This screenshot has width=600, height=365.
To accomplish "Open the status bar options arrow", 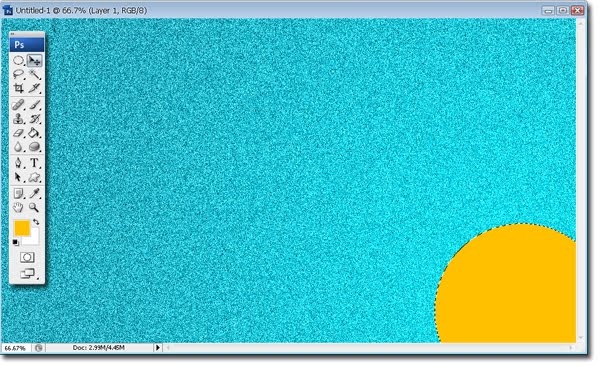I will tap(158, 348).
